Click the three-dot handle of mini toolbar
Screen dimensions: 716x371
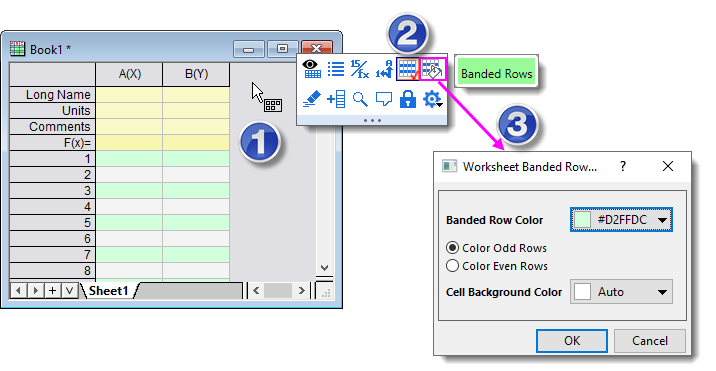tap(372, 121)
